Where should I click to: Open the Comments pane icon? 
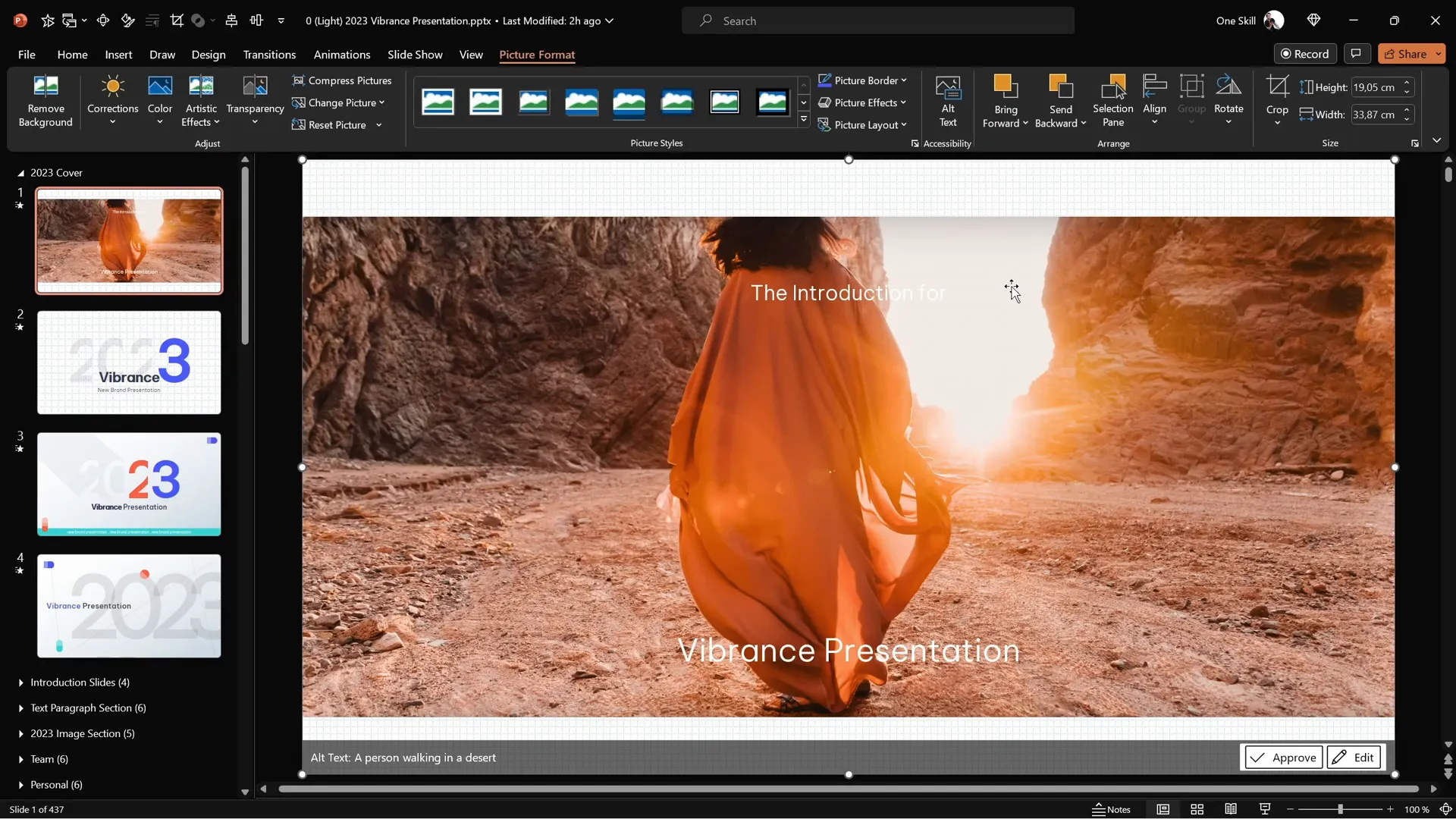pyautogui.click(x=1356, y=54)
